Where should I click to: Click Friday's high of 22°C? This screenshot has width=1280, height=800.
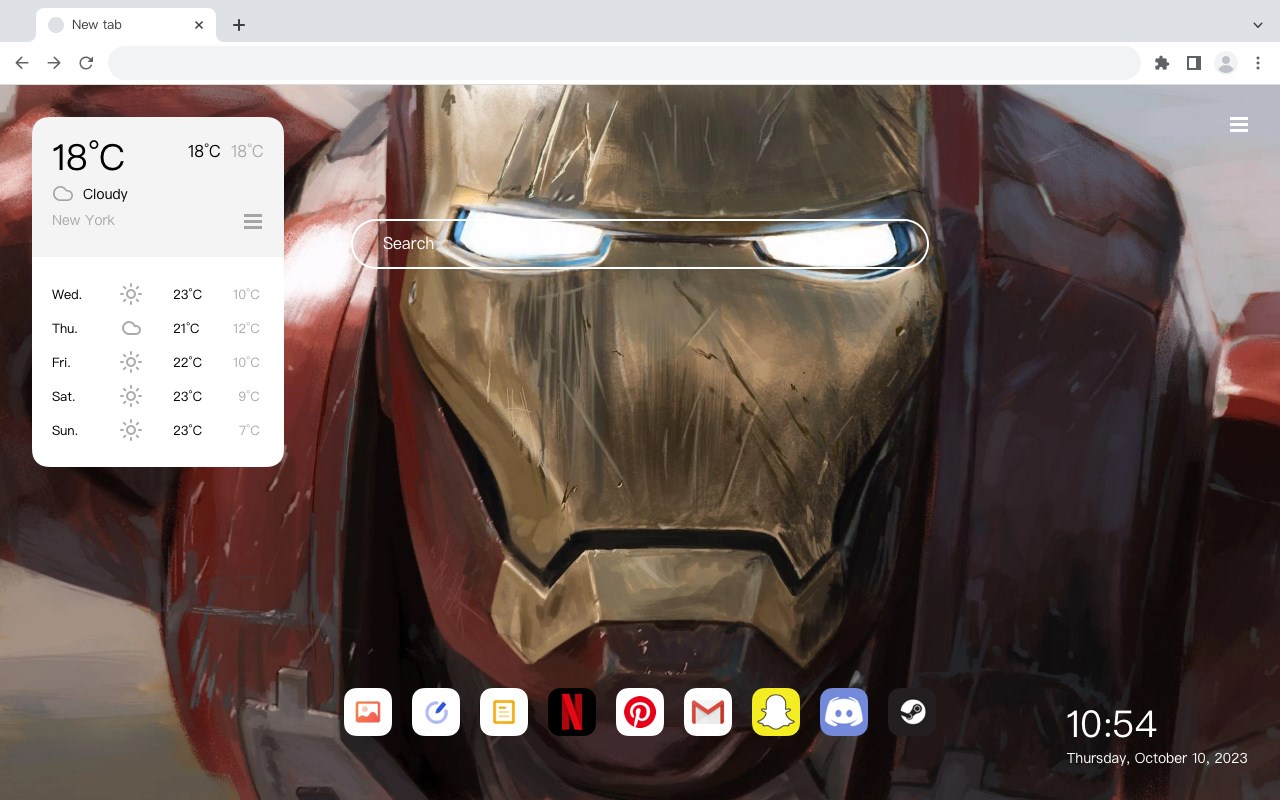[x=187, y=362]
